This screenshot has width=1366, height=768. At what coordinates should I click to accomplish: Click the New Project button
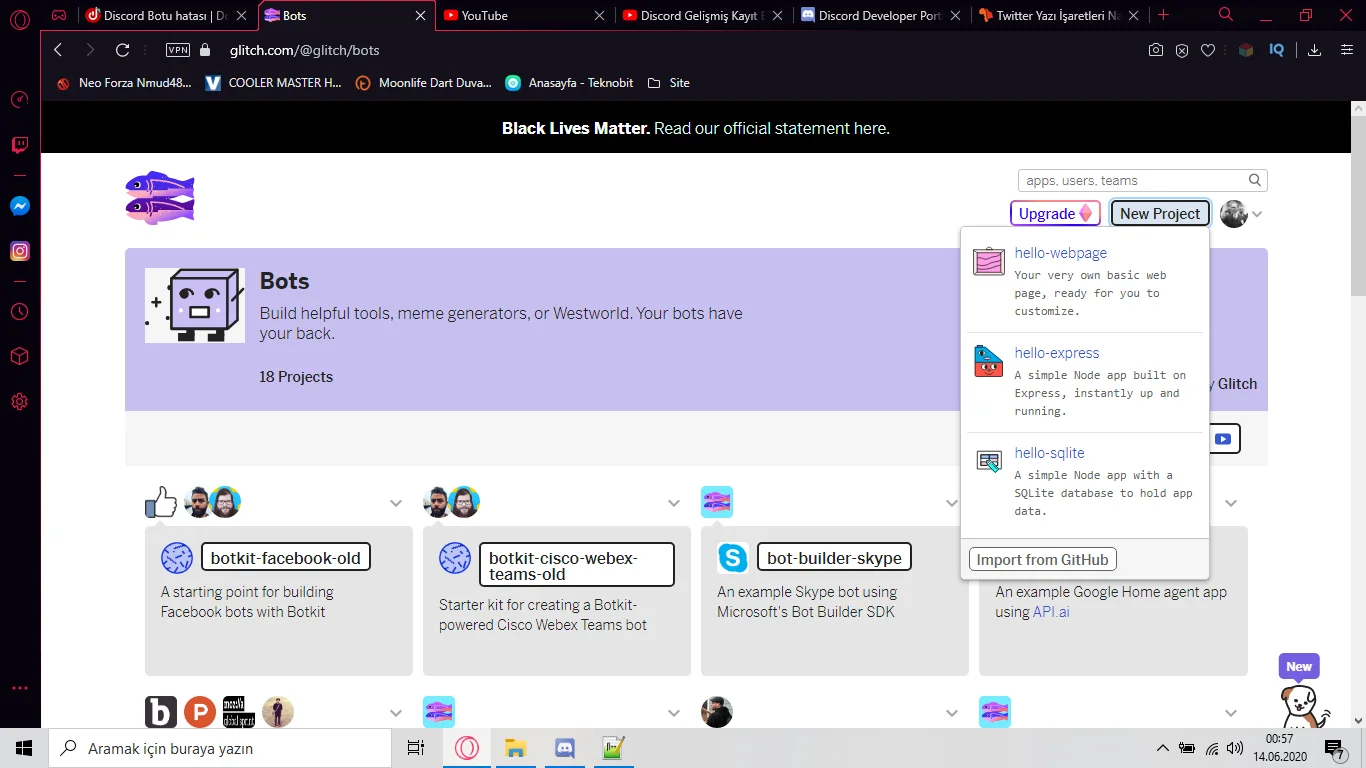pyautogui.click(x=1160, y=213)
